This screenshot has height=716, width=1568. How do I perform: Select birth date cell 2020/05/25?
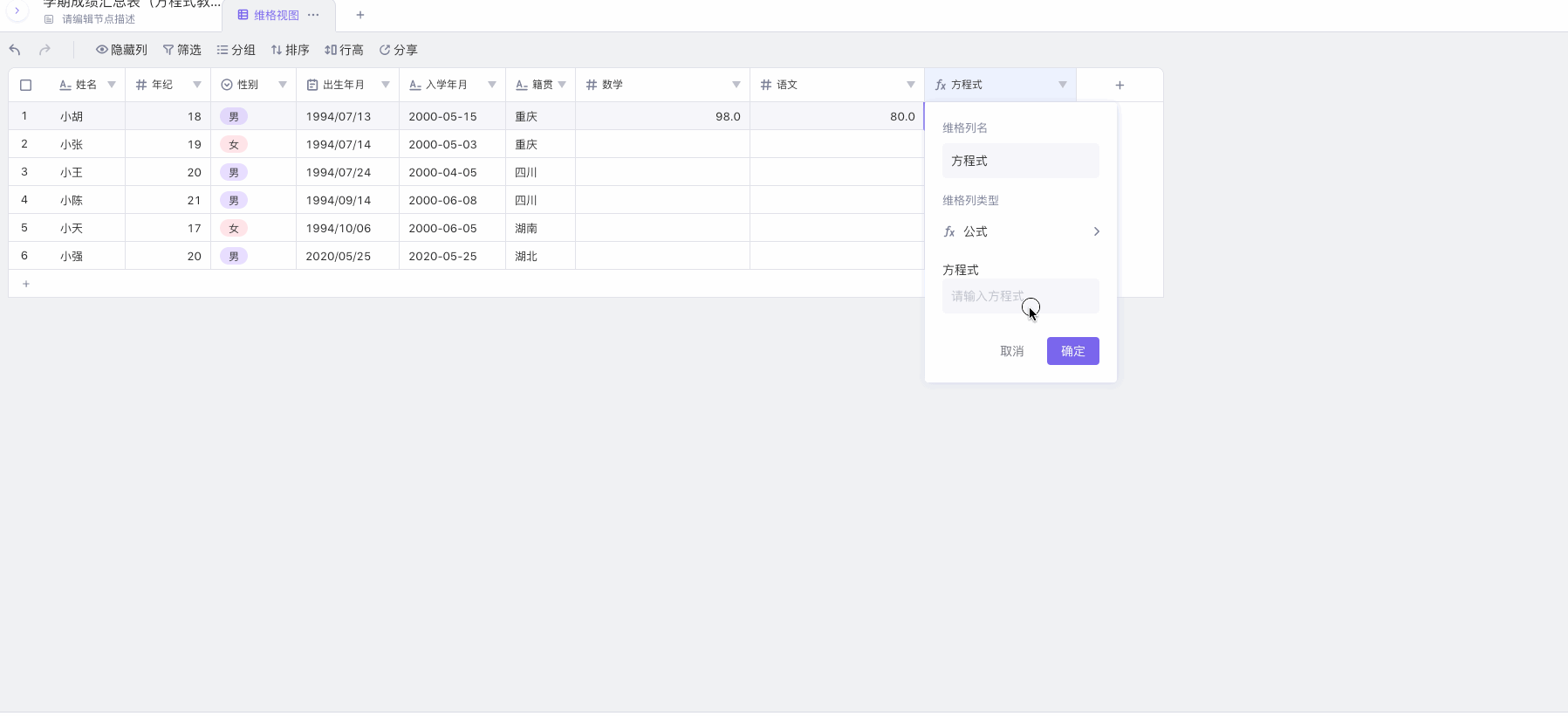click(347, 256)
